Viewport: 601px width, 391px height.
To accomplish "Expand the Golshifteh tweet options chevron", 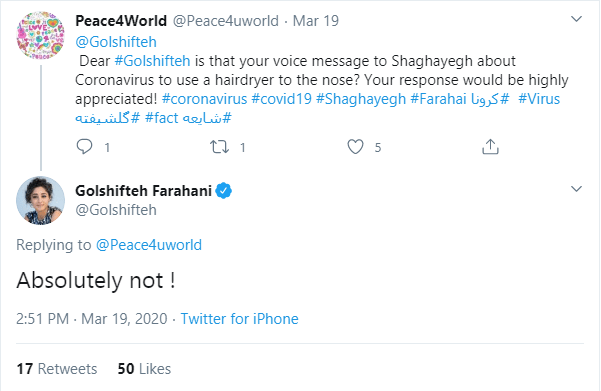I will click(576, 189).
